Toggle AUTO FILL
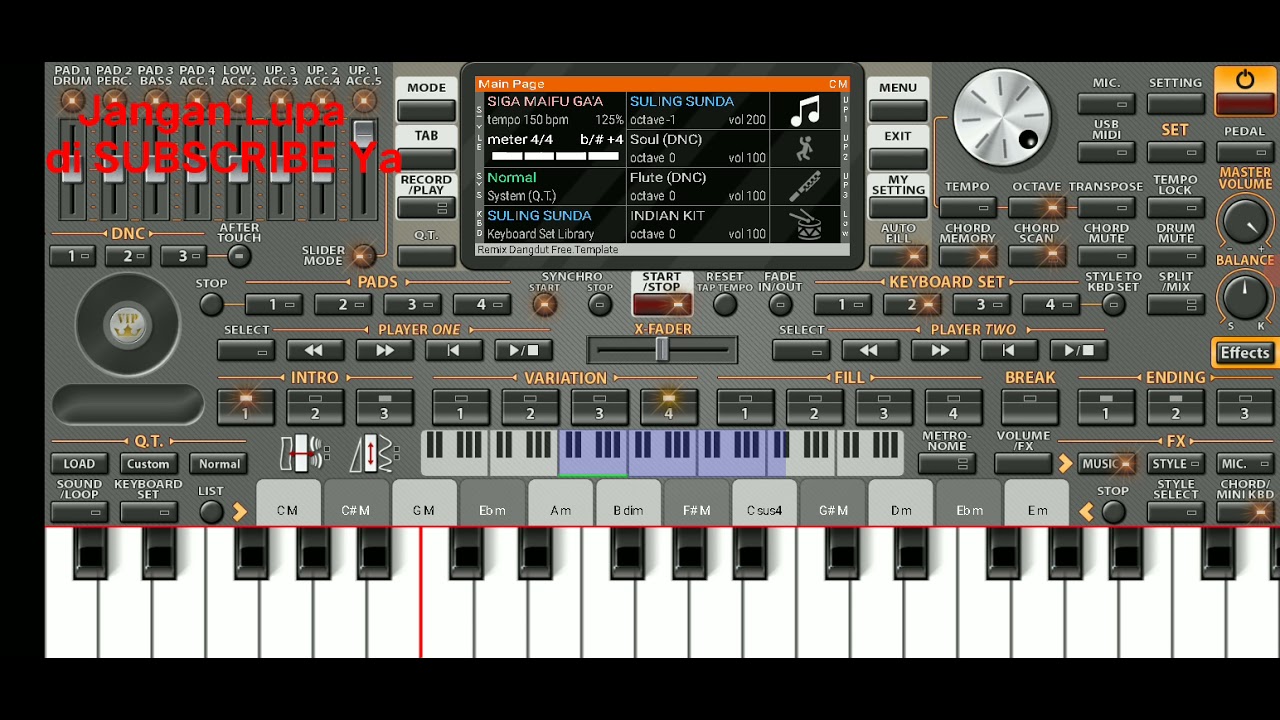The image size is (1280, 720). (898, 255)
